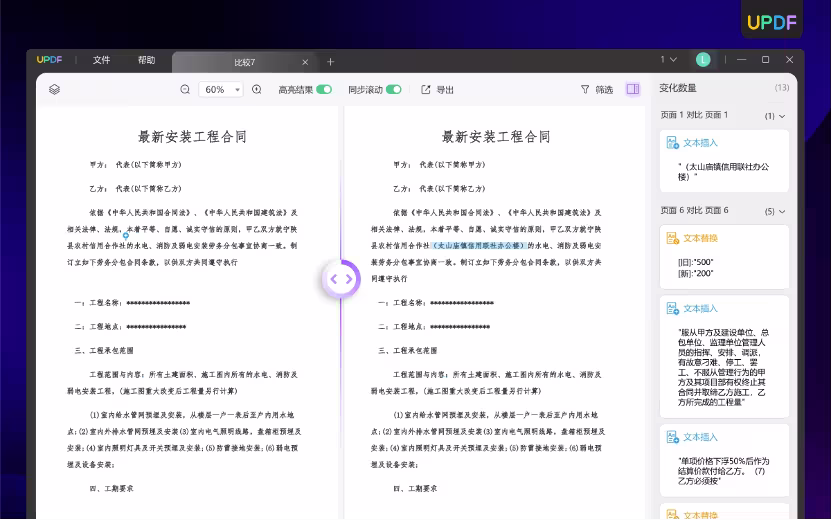Select the 服从甲方及建设单位 insertion card text
The width and height of the screenshot is (832, 520).
(x=723, y=367)
